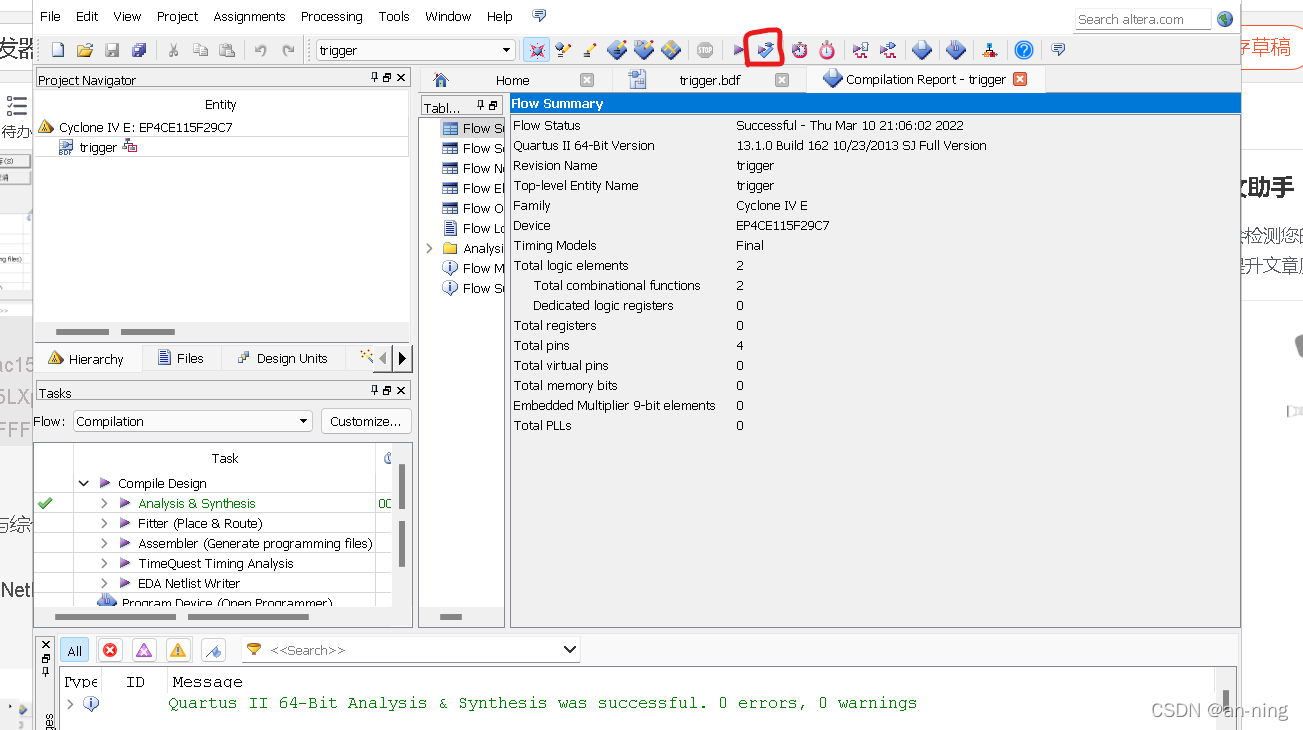Click the globe icon beside altera search
The height and width of the screenshot is (730, 1303).
(x=1225, y=19)
